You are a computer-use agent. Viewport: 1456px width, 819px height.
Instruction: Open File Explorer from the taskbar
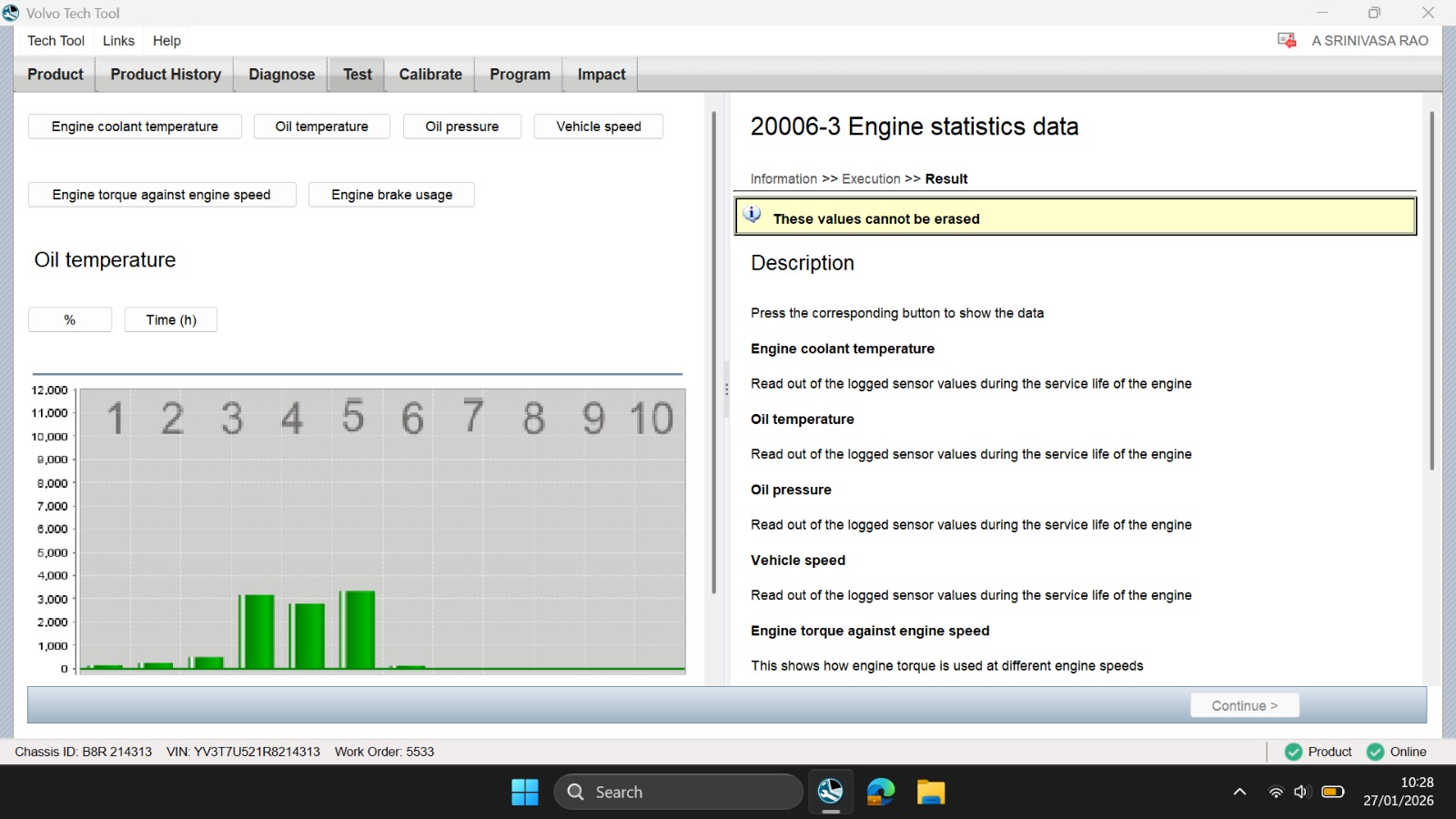click(930, 792)
